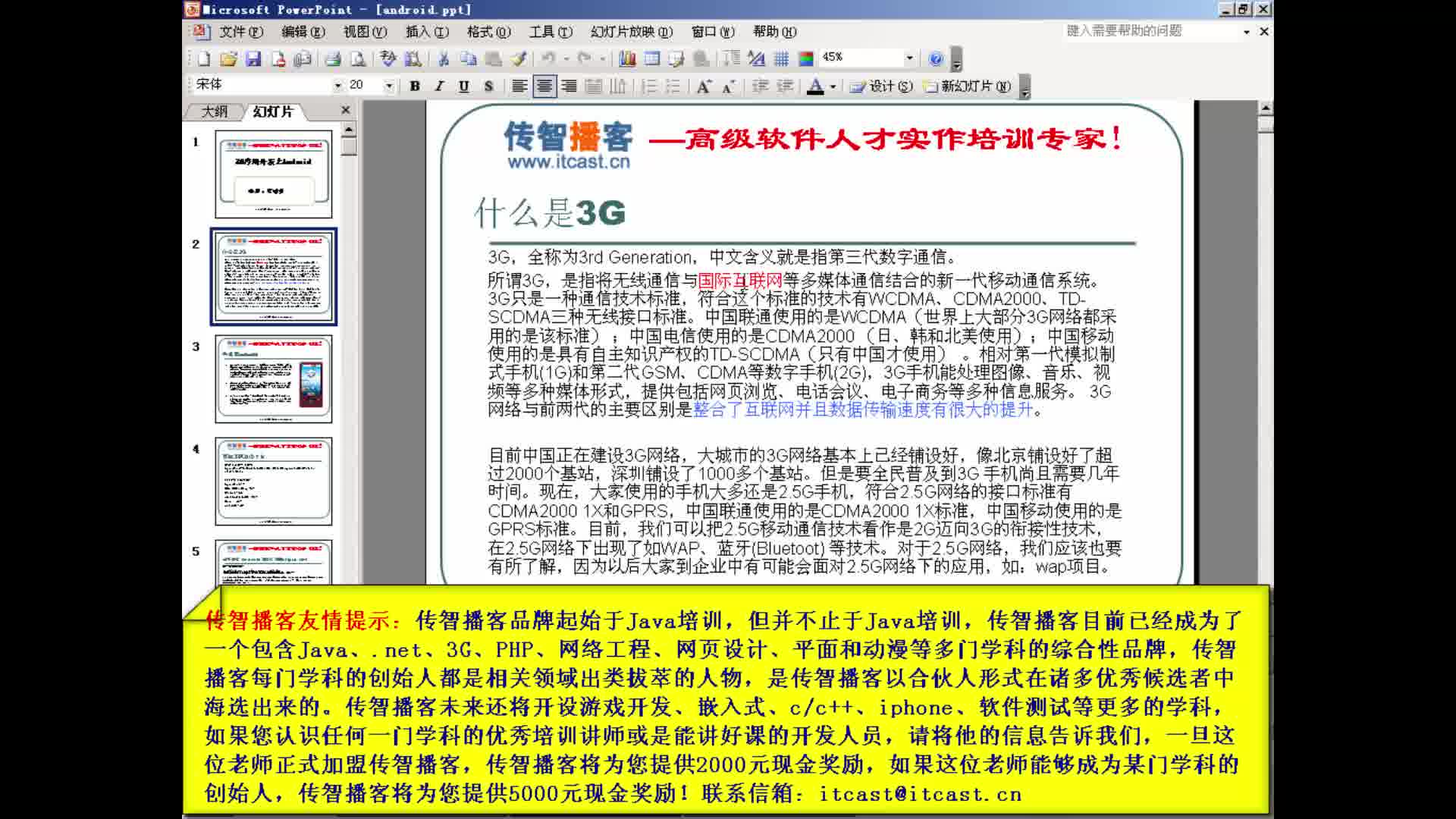Expand the font size dropdown
Viewport: 1456px width, 819px height.
[389, 86]
